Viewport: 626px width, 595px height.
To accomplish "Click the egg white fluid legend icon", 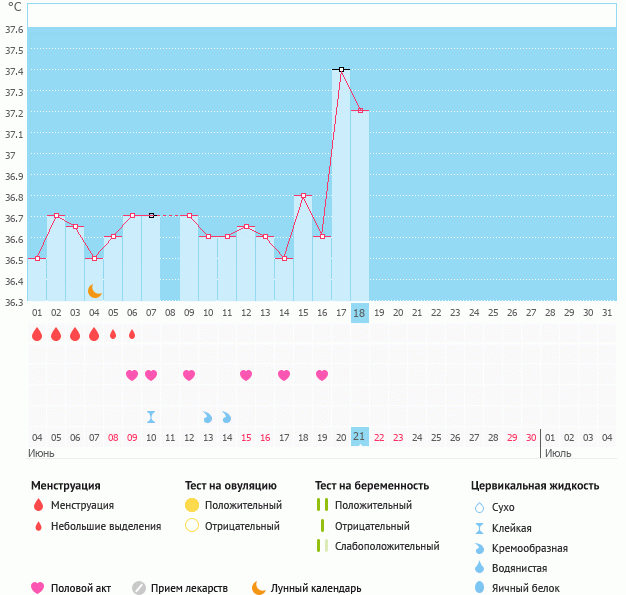I will click(x=482, y=588).
